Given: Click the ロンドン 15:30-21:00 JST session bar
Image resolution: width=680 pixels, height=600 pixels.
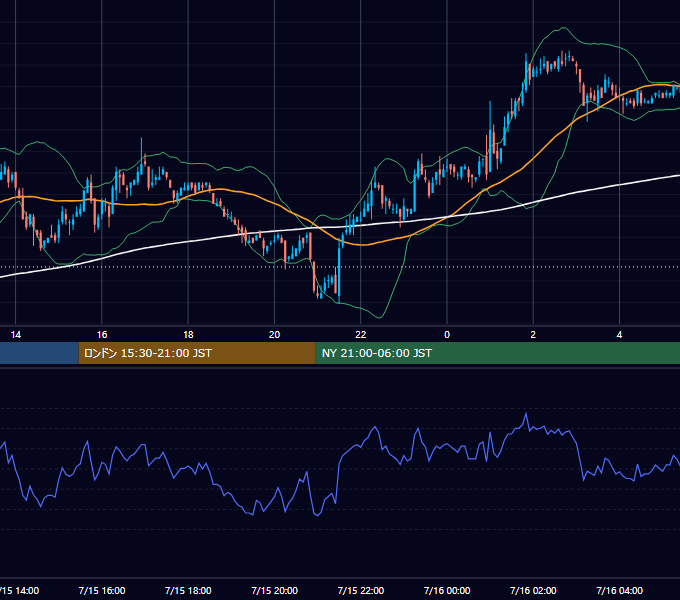Looking at the screenshot, I should (197, 353).
